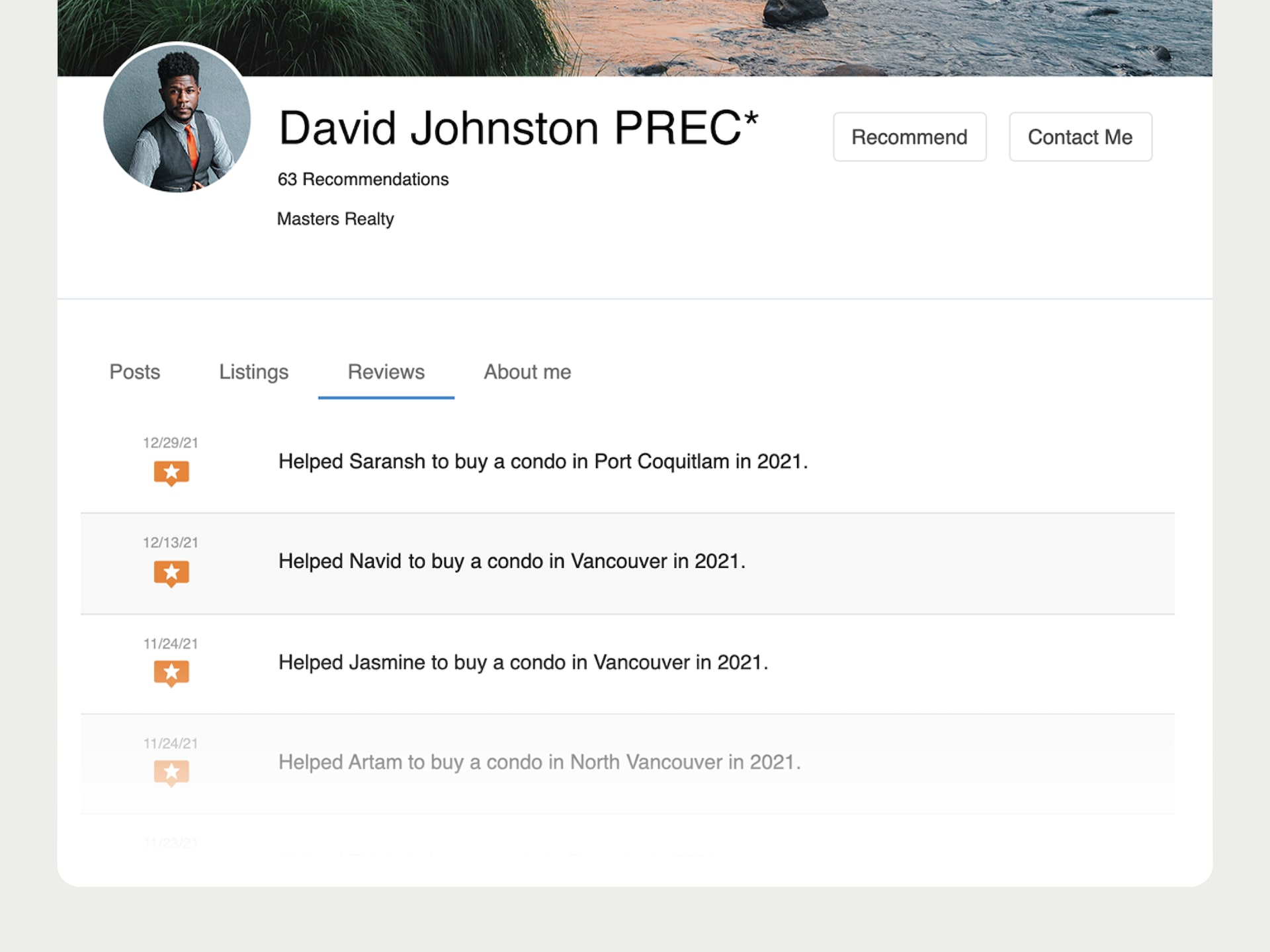Go to the About me tab
This screenshot has width=1270, height=952.
click(528, 372)
